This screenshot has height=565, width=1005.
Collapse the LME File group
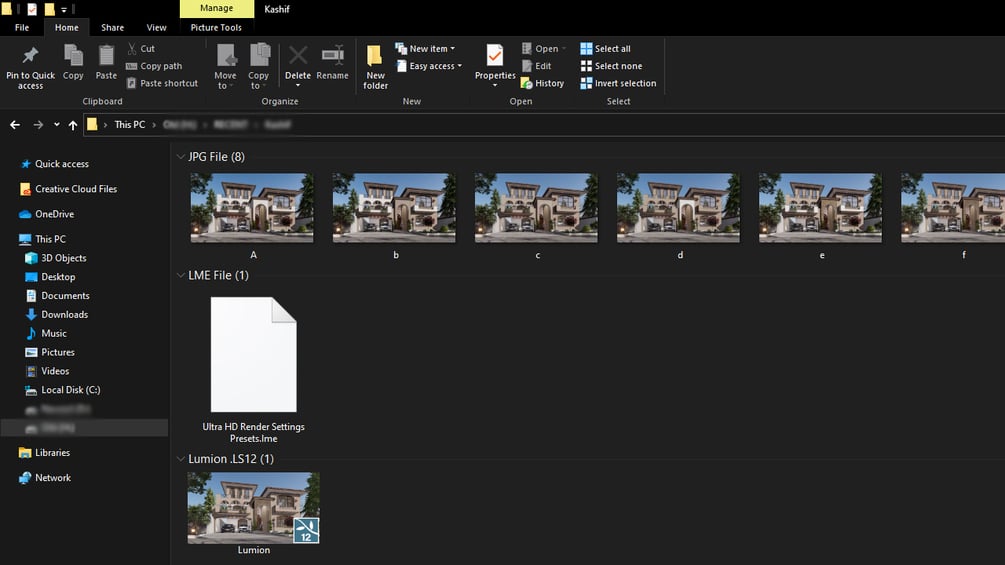181,275
